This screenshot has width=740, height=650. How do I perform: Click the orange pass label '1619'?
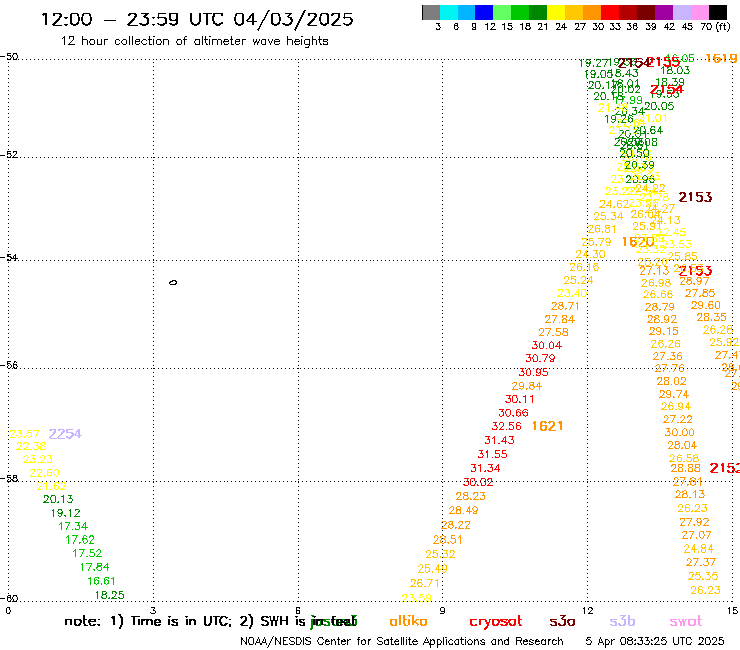point(721,58)
